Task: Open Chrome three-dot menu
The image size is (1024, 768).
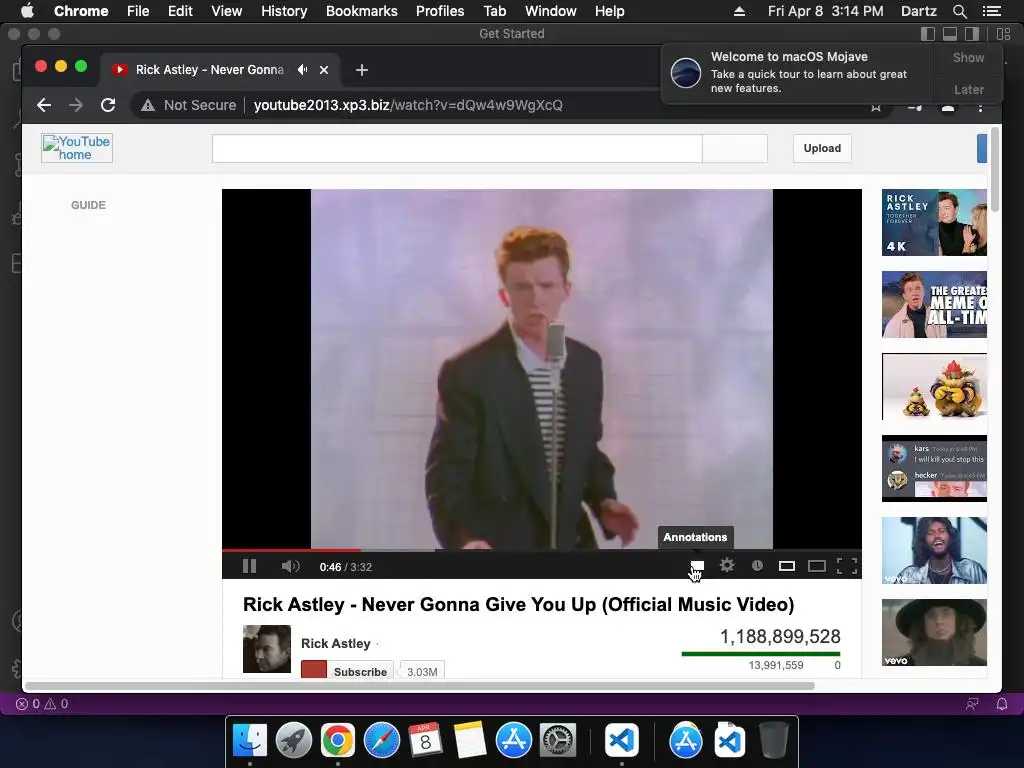Action: click(x=980, y=106)
